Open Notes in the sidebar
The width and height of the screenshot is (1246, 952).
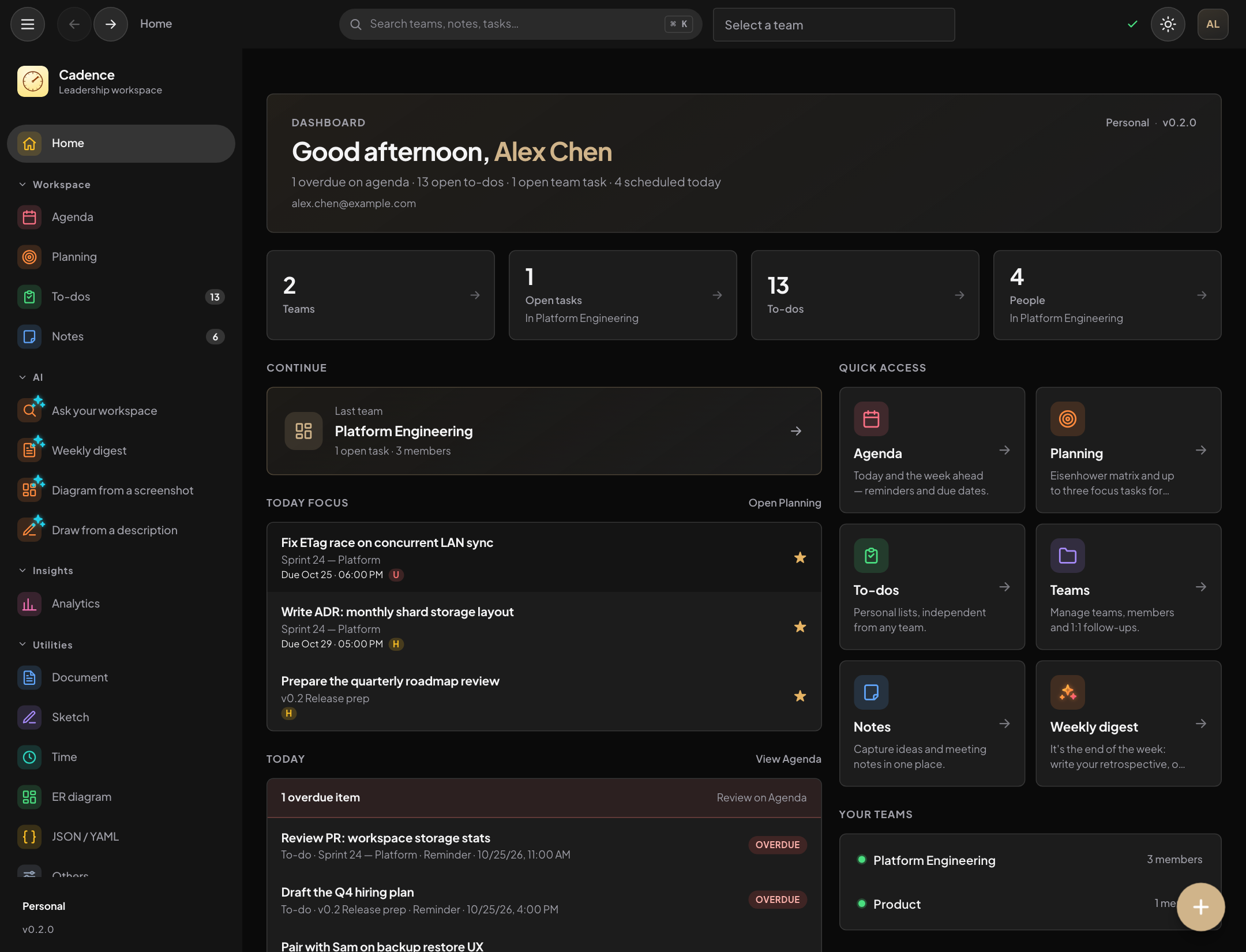tap(121, 336)
